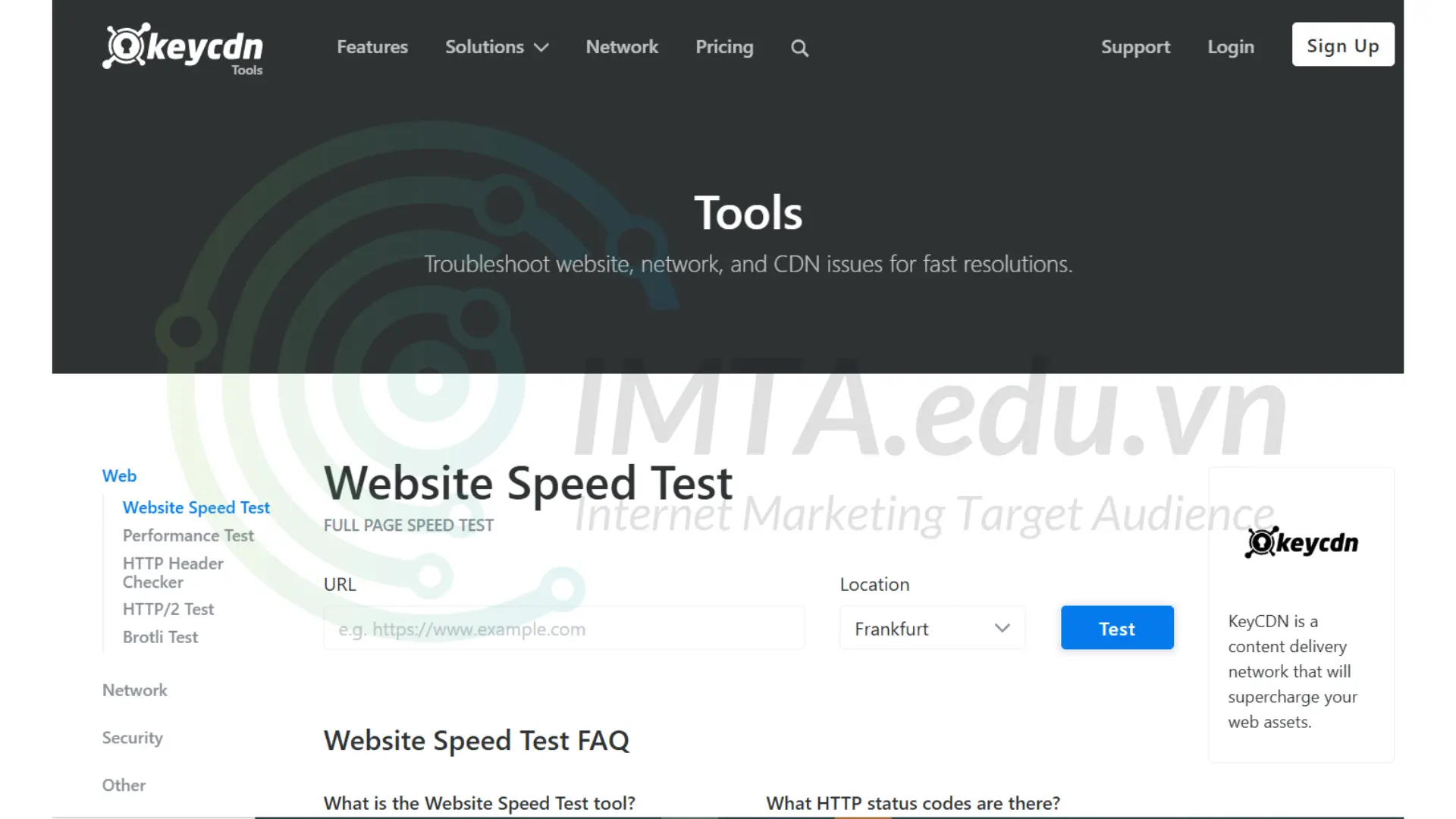The width and height of the screenshot is (1456, 819).
Task: Click the Security sidebar section
Action: tap(132, 737)
